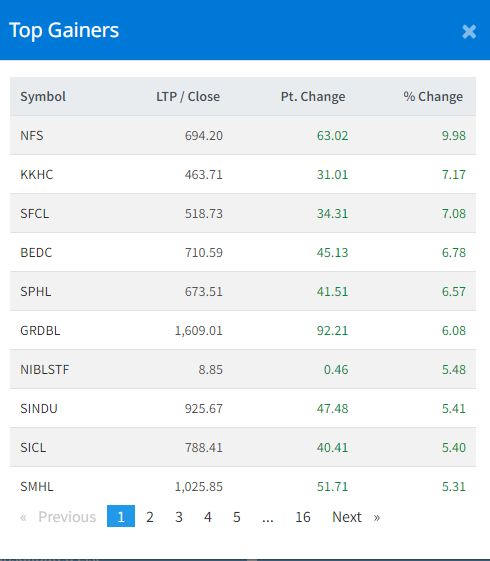Click the Next page link
Viewport: 490px width, 561px height.
356,517
